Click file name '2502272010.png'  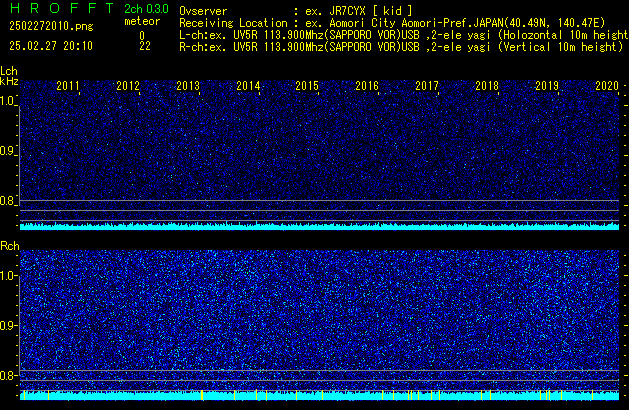[51, 26]
